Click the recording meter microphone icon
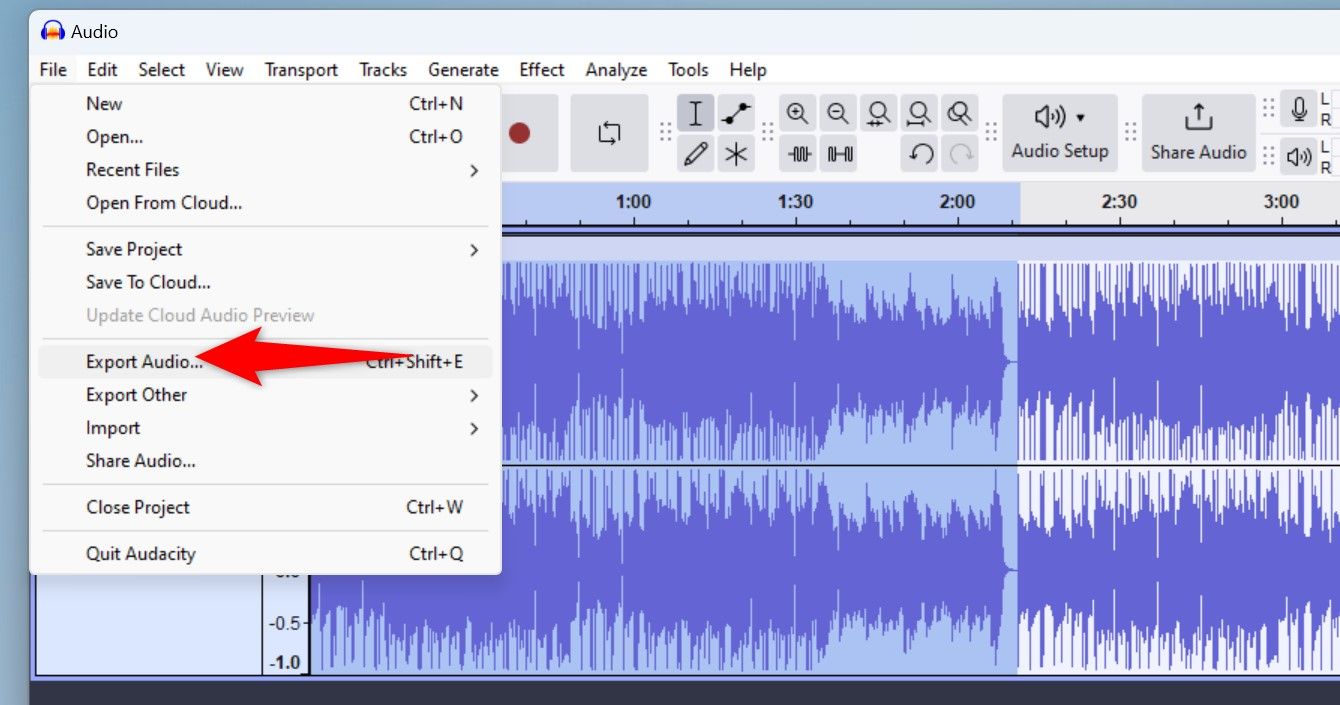Screen dimensions: 1340x705 tap(1298, 109)
